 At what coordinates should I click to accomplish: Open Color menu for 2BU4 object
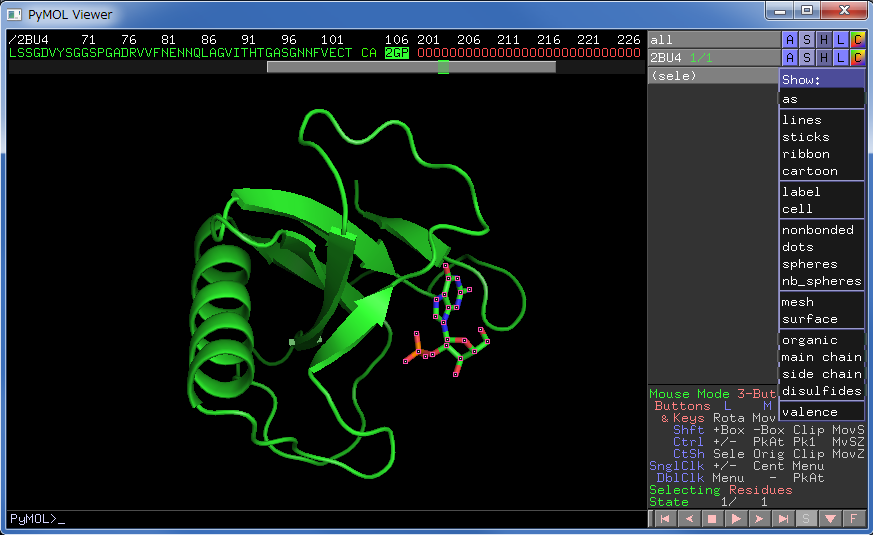click(x=857, y=57)
